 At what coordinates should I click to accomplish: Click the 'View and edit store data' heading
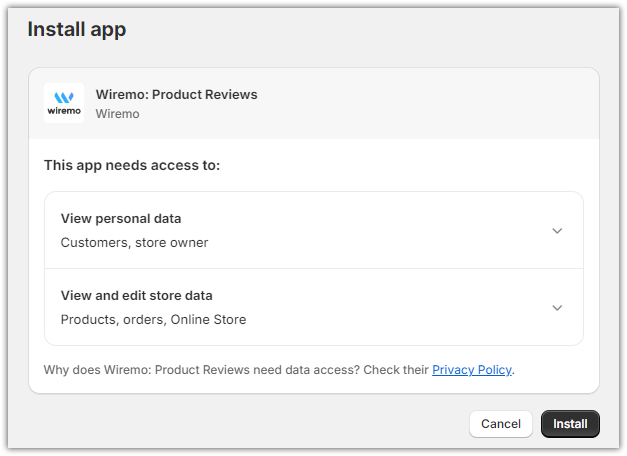[136, 295]
